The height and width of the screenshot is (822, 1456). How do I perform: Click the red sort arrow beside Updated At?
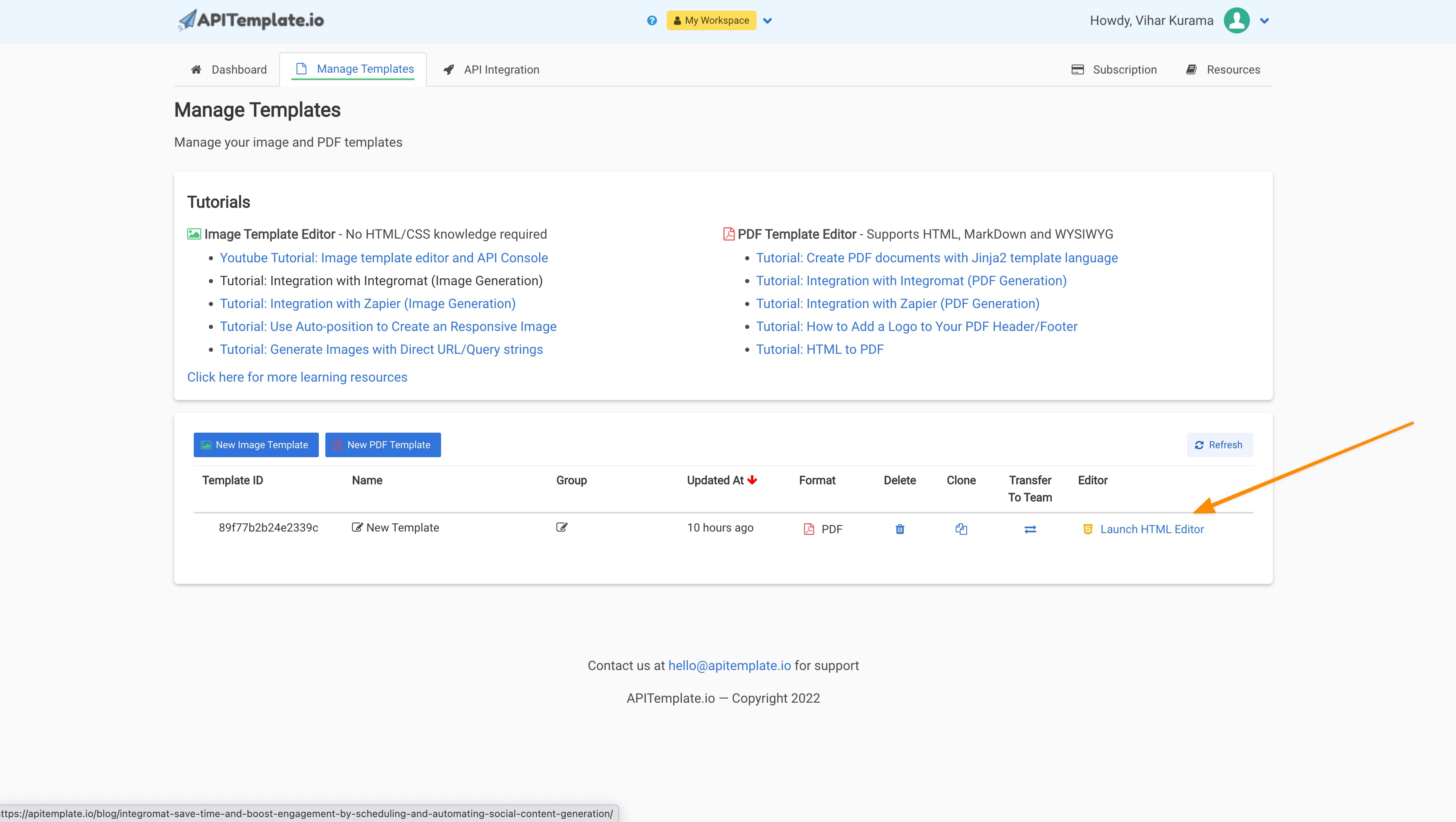tap(752, 480)
